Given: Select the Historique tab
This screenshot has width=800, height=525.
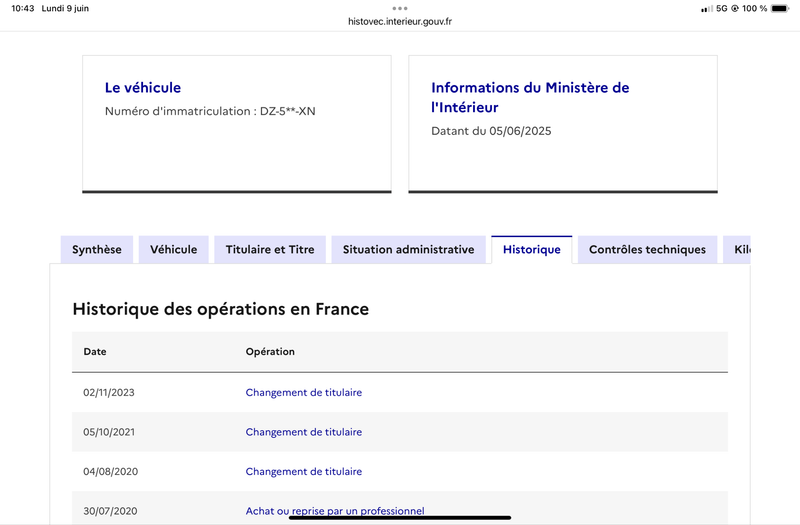Looking at the screenshot, I should pos(532,249).
